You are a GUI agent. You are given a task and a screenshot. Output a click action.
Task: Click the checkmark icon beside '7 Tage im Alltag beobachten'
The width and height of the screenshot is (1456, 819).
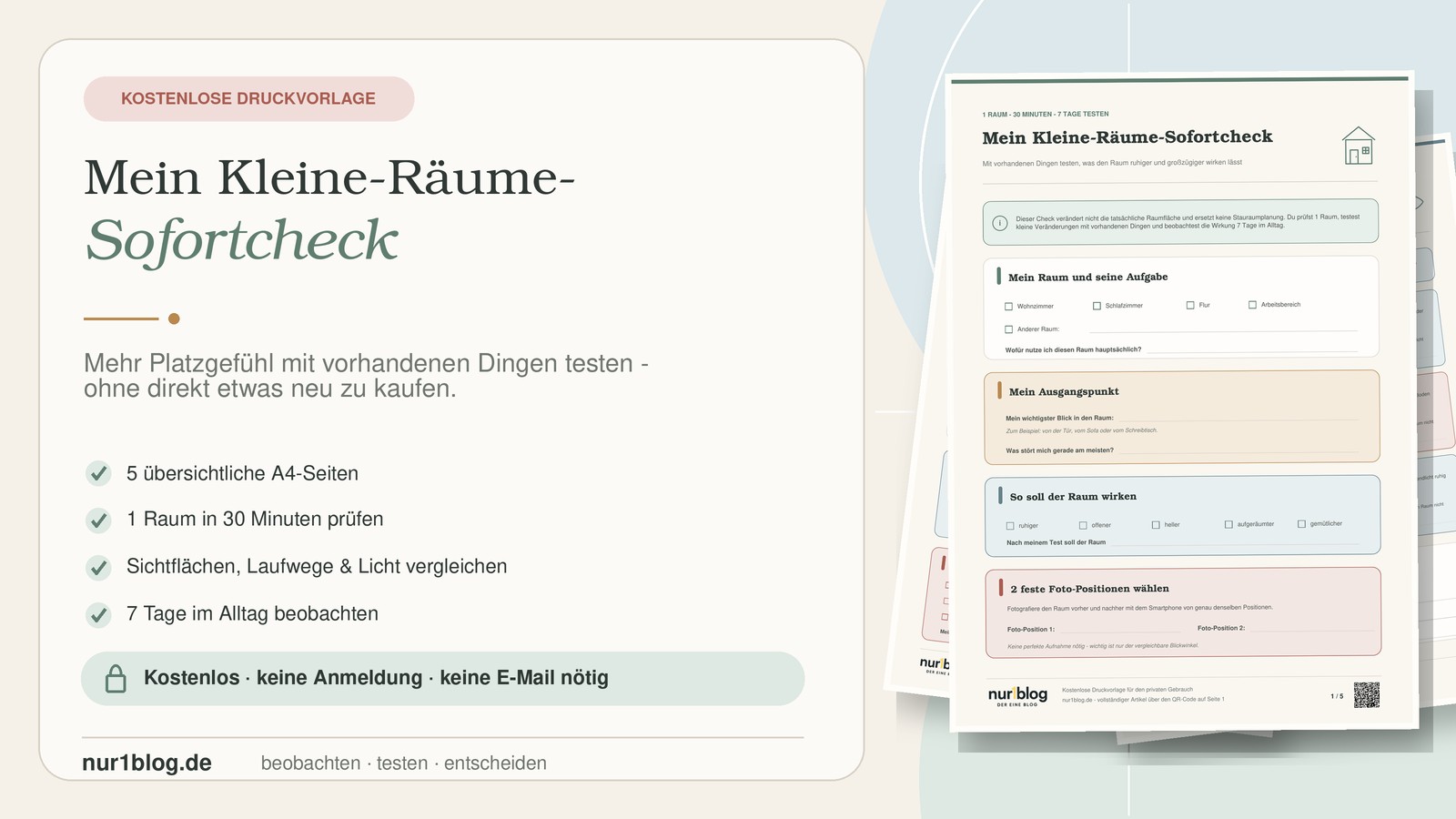[x=98, y=614]
